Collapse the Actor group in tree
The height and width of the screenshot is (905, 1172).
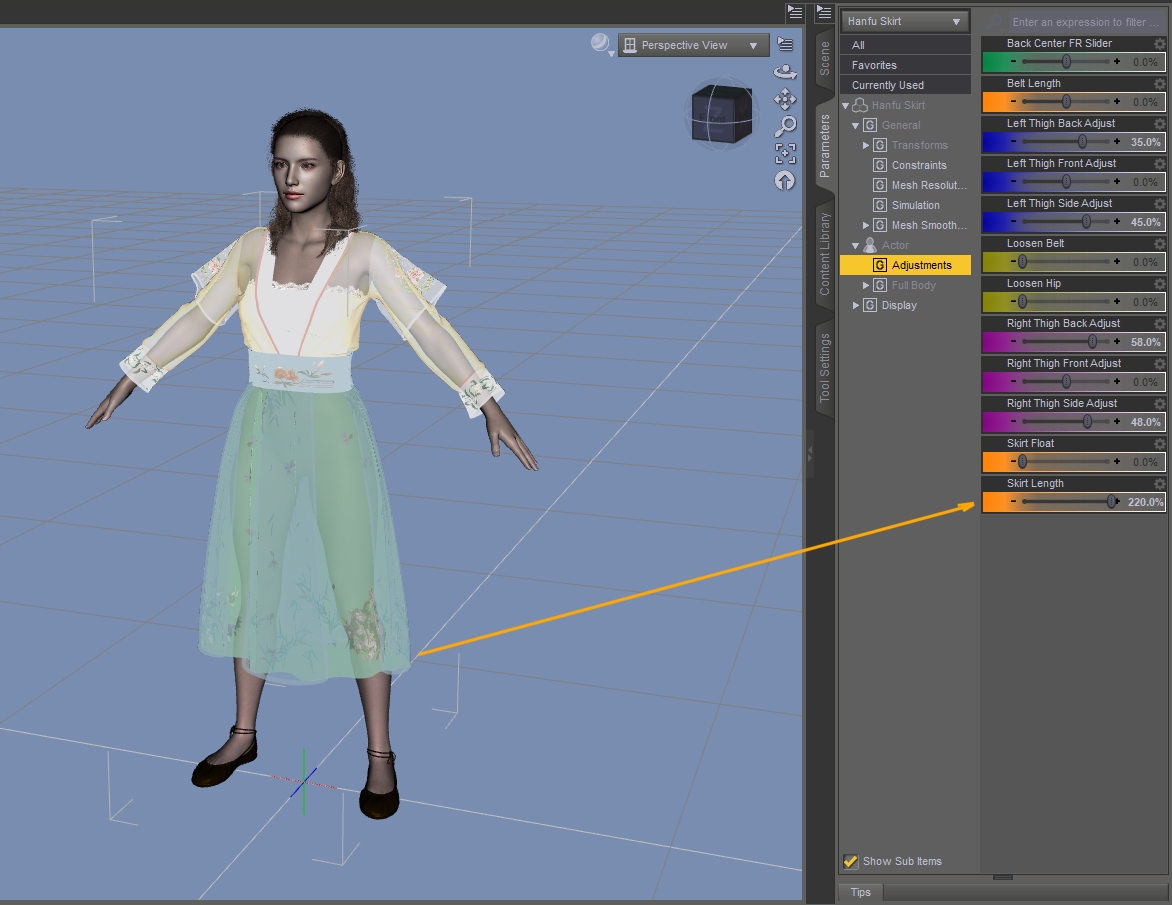coord(856,245)
